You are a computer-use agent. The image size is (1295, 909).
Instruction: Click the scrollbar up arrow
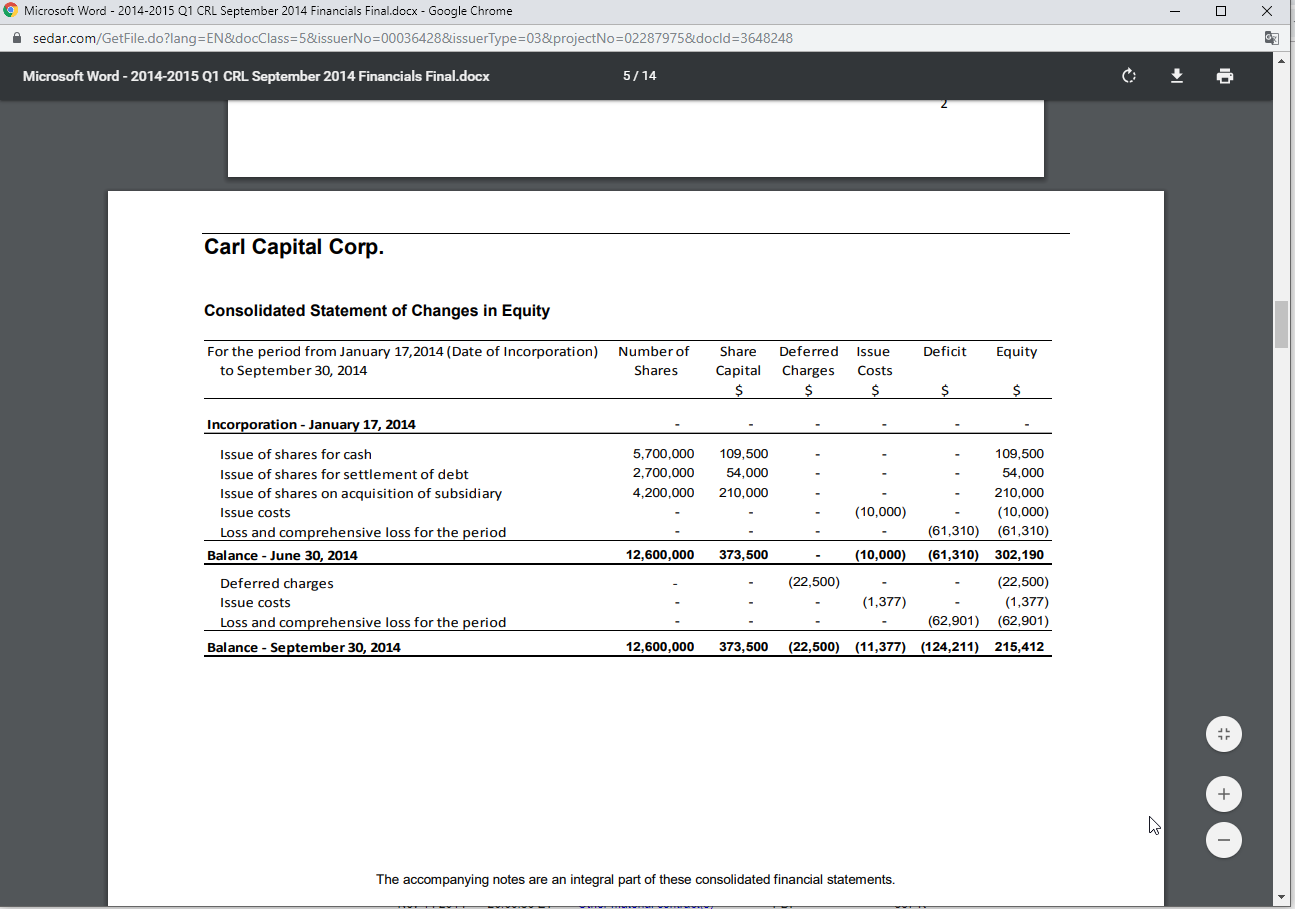(x=1282, y=60)
